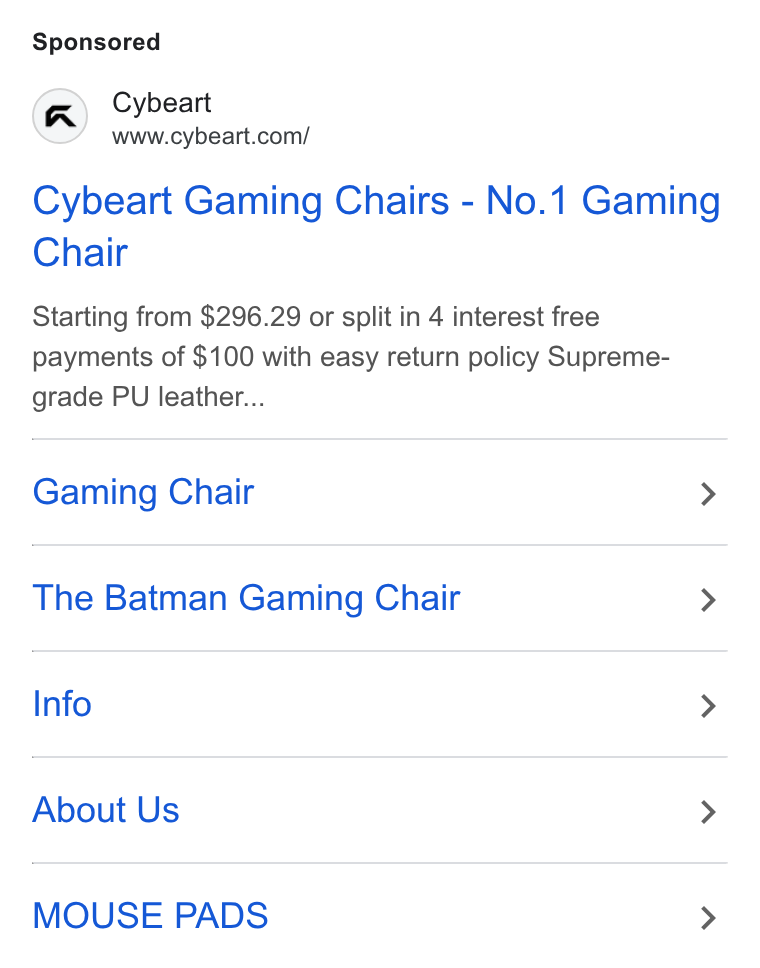Screen dimensions: 760x968
Task: Click the chevron beside About Us
Action: 709,812
